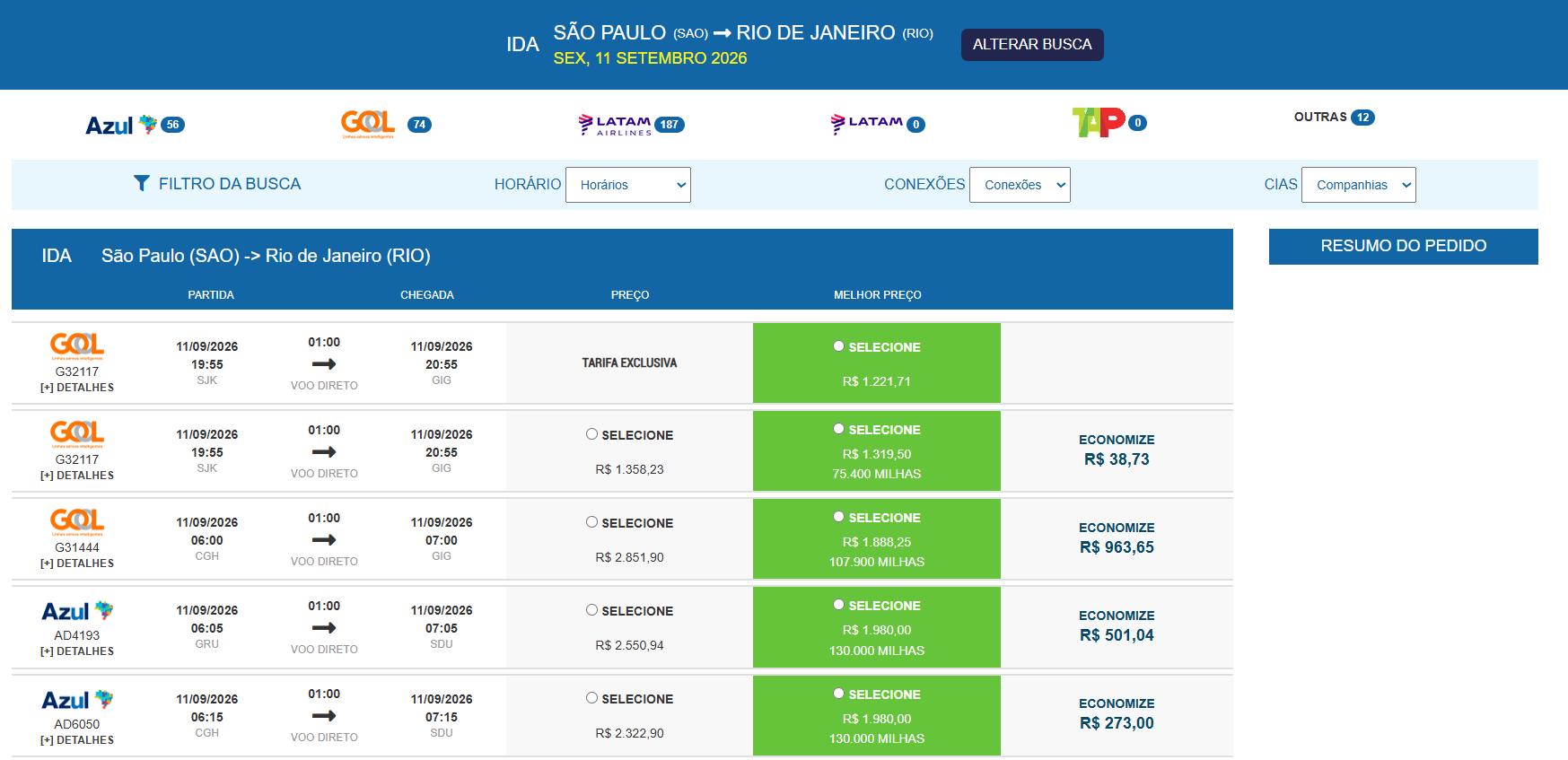Select price R$ 2.851,90 radio
This screenshot has height=760, width=1568.
(591, 522)
